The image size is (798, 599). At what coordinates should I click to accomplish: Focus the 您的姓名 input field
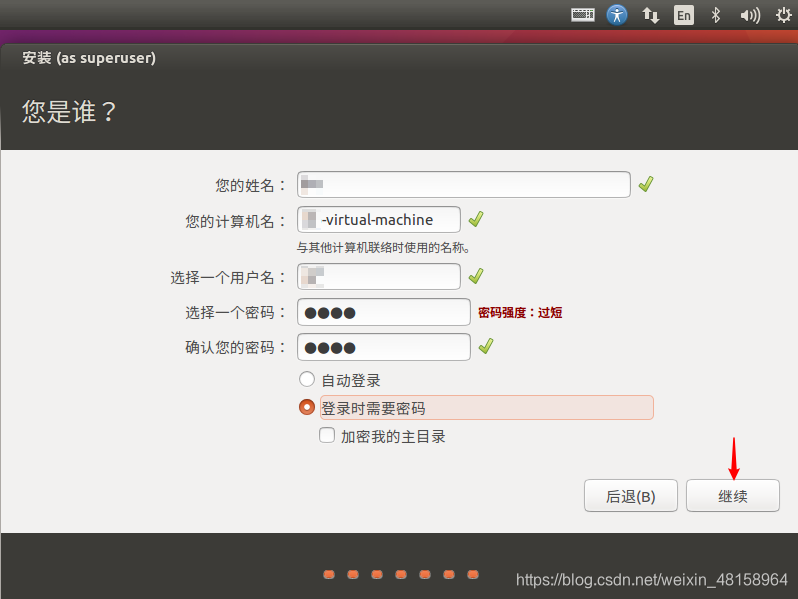coord(464,184)
